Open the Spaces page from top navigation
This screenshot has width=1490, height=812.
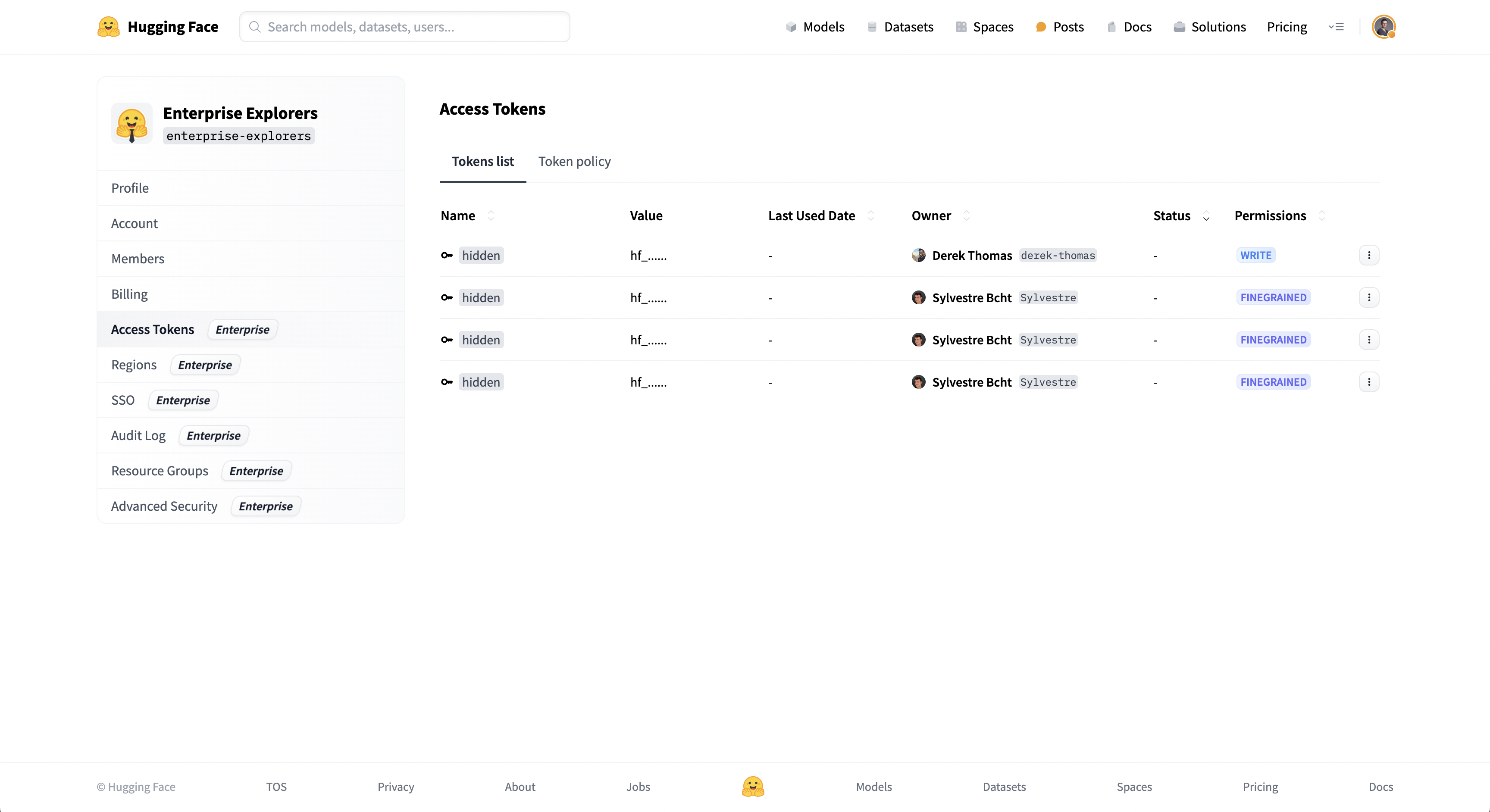(x=984, y=27)
